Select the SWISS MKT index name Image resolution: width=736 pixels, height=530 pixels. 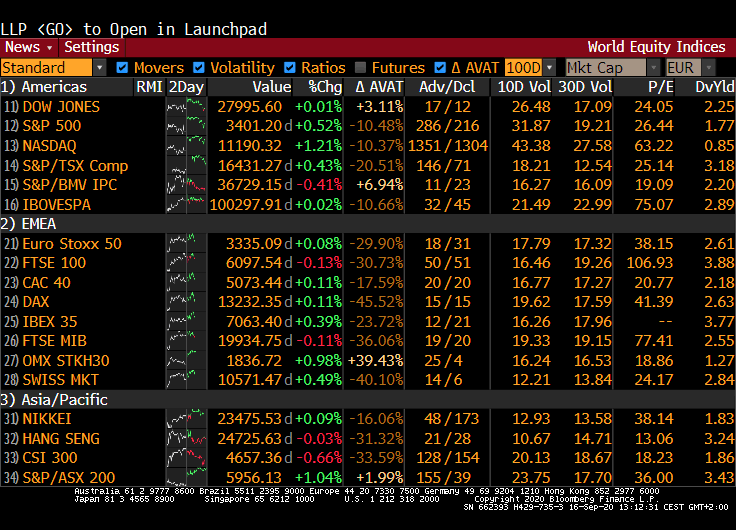pos(61,379)
